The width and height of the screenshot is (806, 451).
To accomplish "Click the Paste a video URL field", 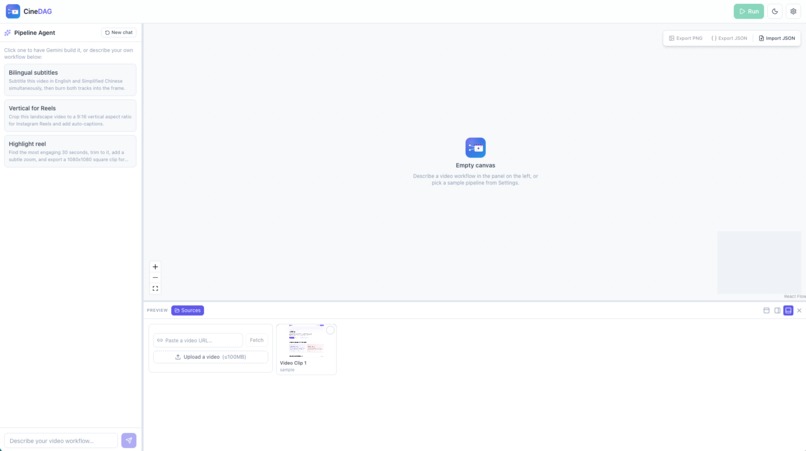I will tap(198, 340).
